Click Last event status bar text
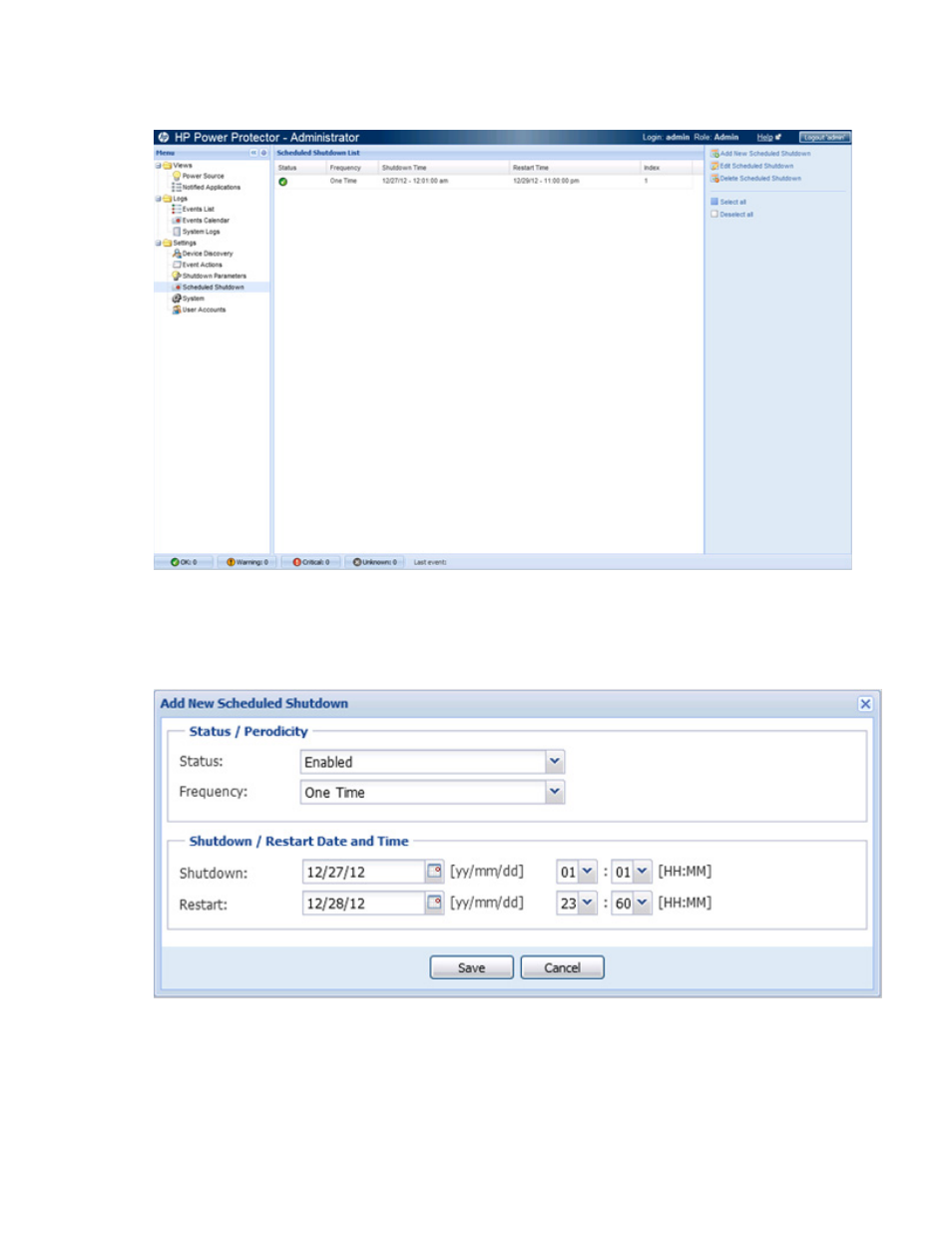Screen dimensions: 952x1233 (430, 562)
